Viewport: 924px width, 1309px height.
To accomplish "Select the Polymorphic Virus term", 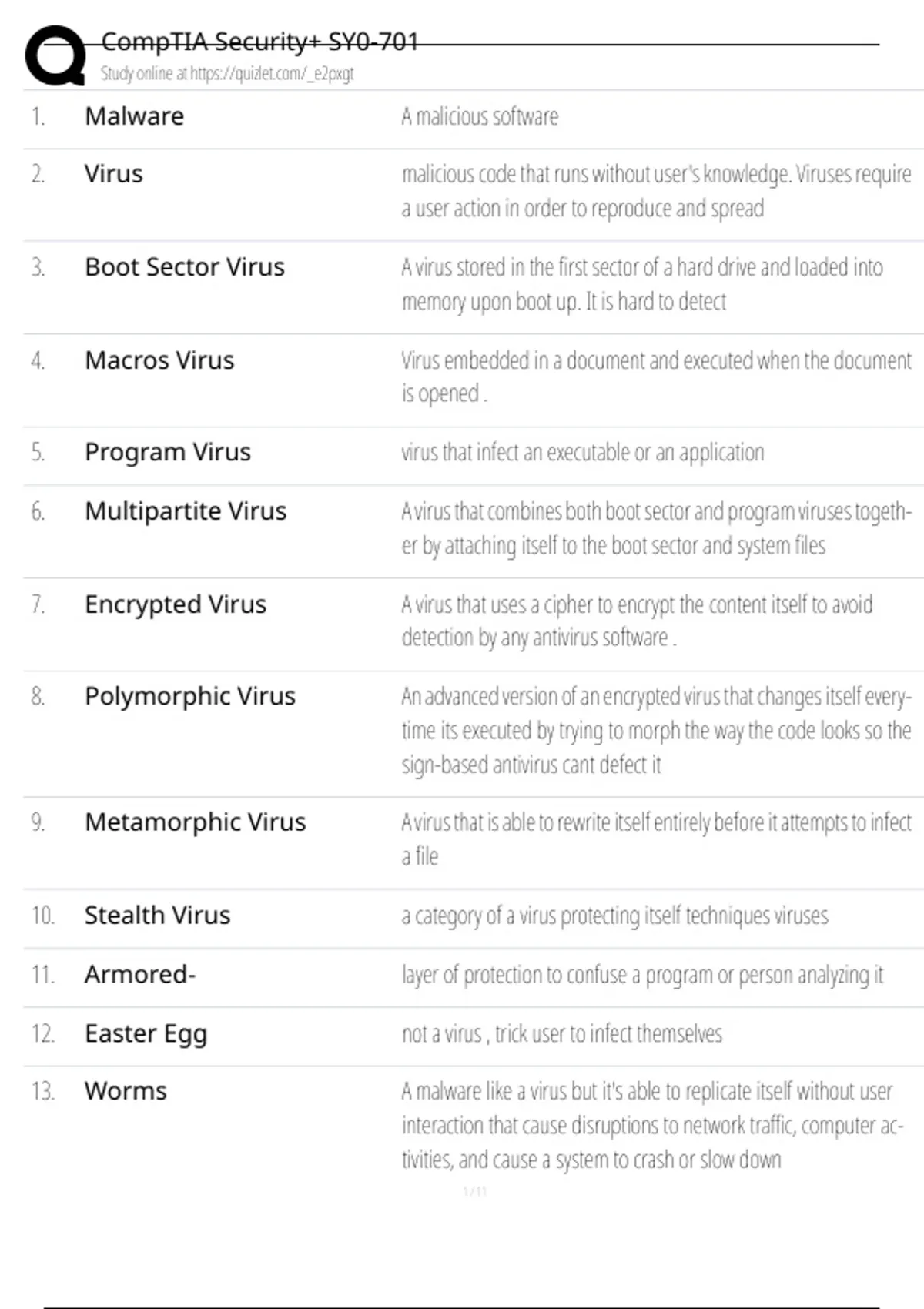I will (x=189, y=696).
